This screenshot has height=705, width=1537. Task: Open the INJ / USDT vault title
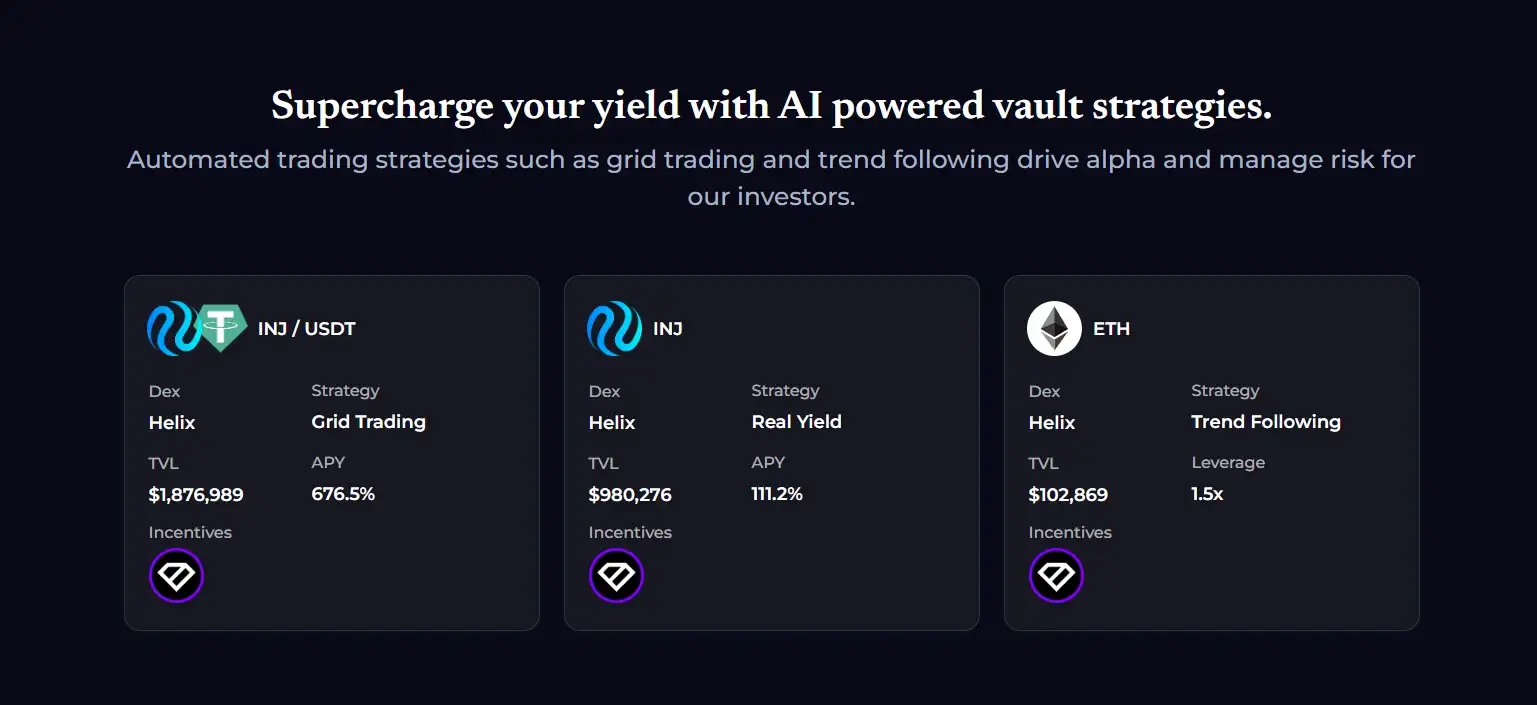pos(306,328)
